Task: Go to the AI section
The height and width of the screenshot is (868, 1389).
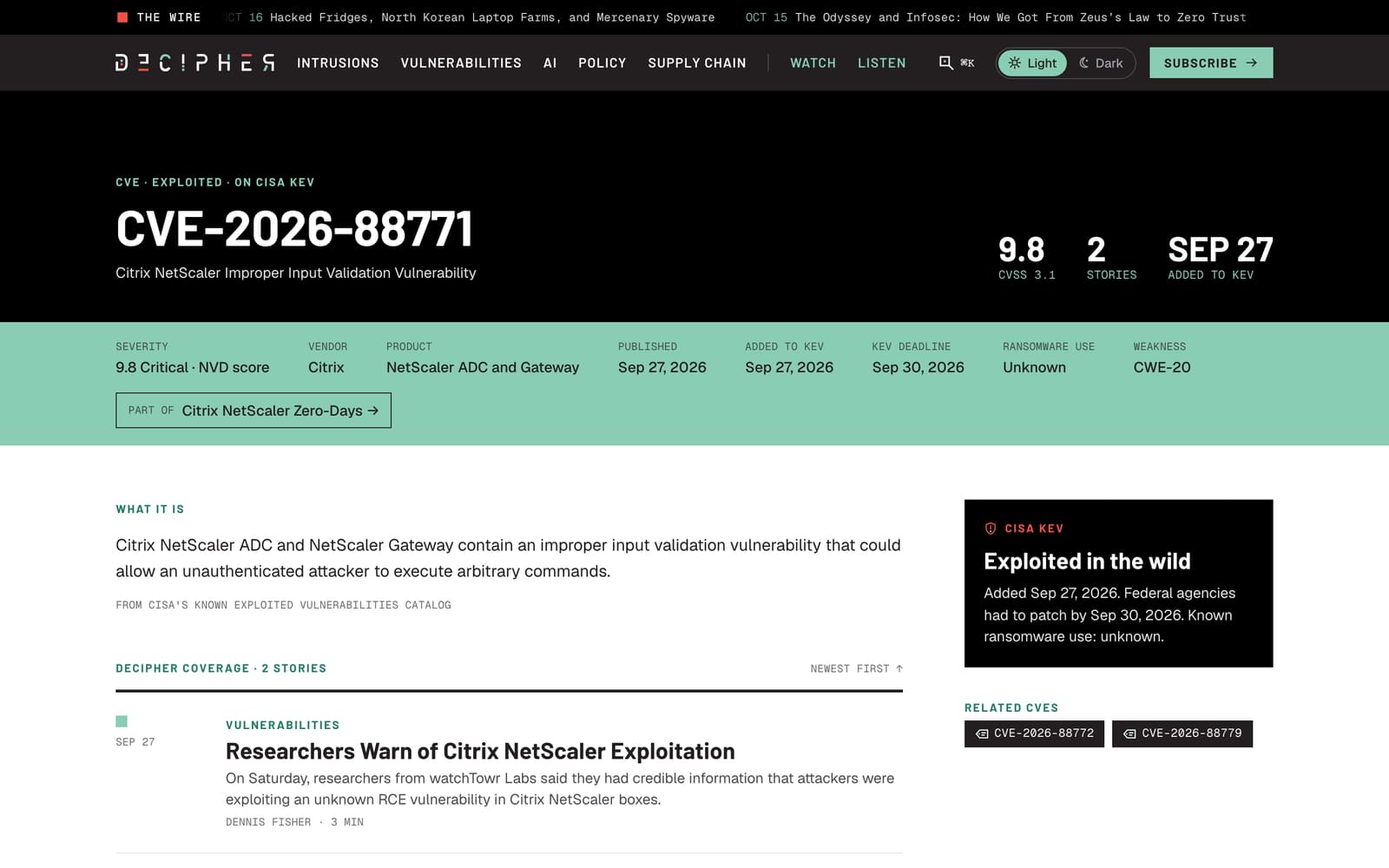Action: 550,62
